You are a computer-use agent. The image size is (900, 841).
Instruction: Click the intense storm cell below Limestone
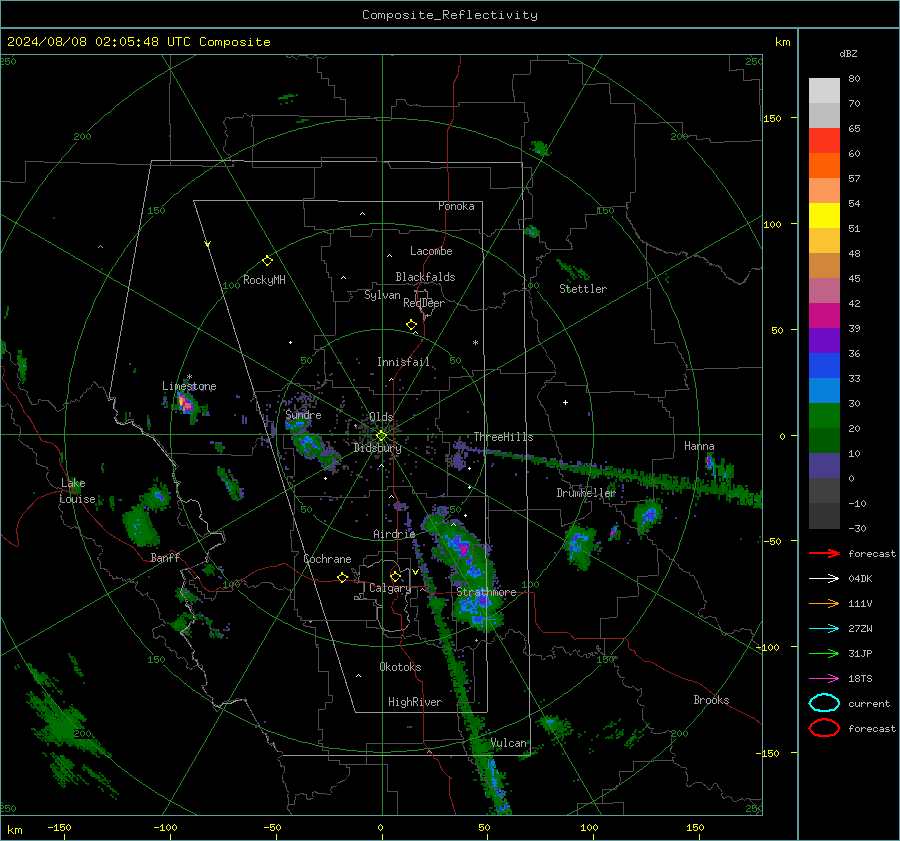click(x=186, y=404)
